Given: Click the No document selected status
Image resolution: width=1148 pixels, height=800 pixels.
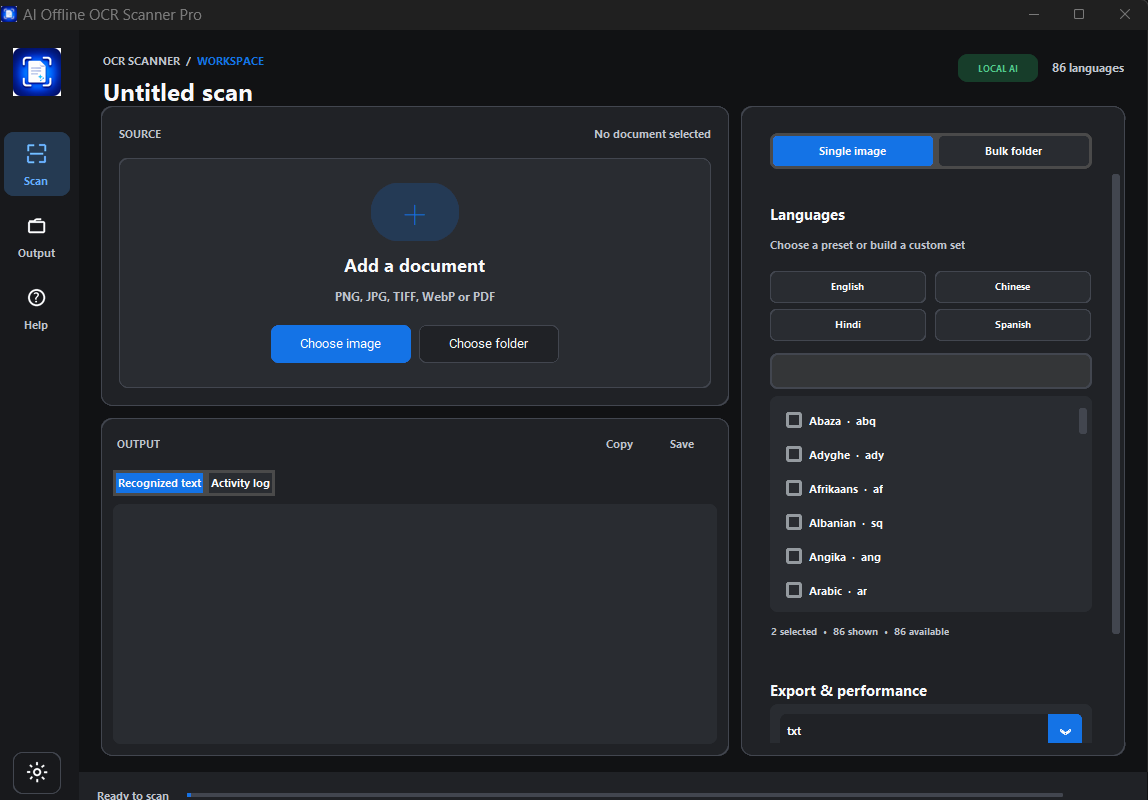Looking at the screenshot, I should 652,134.
